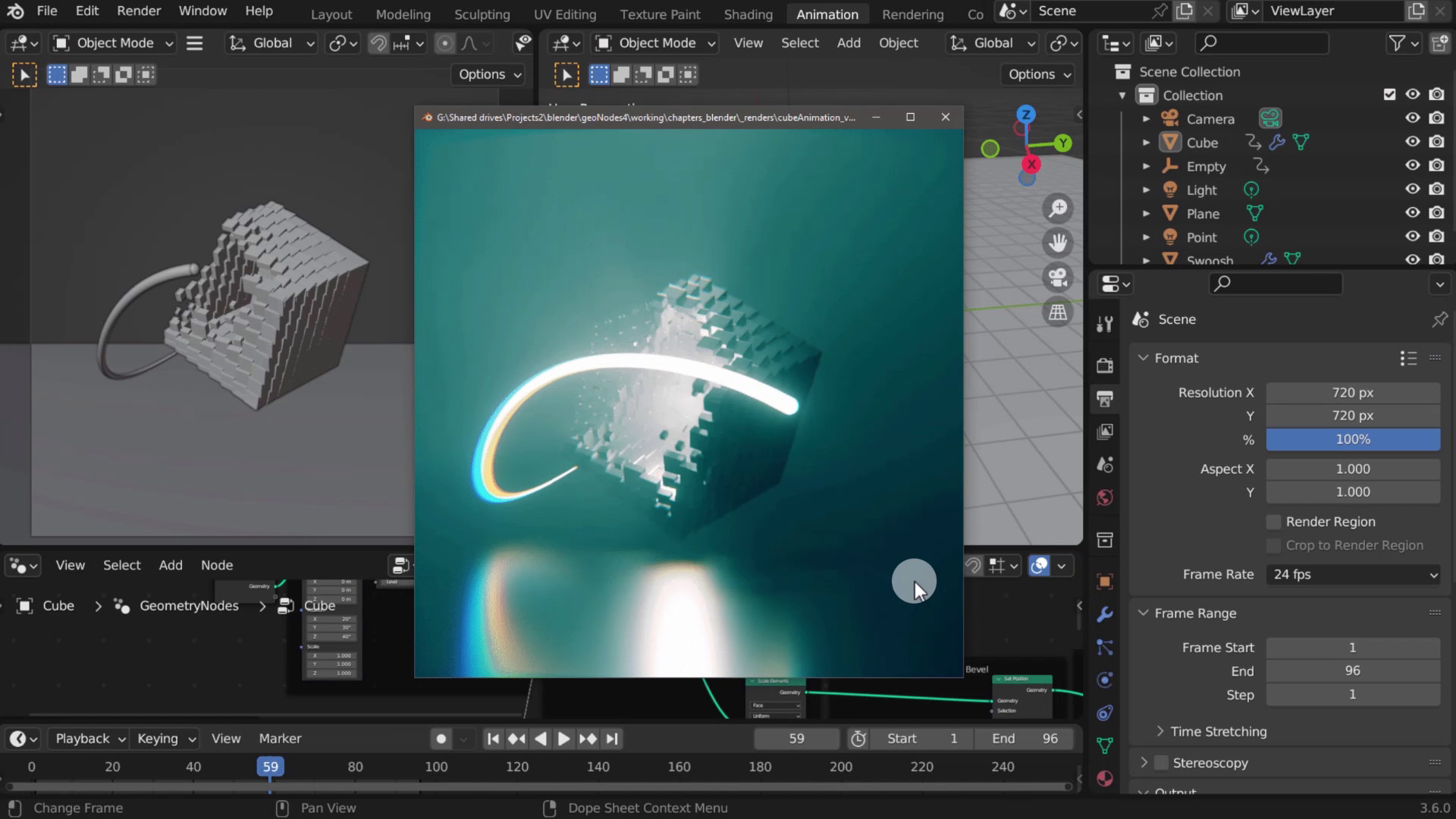Click the play animation button
The height and width of the screenshot is (819, 1456).
point(563,739)
